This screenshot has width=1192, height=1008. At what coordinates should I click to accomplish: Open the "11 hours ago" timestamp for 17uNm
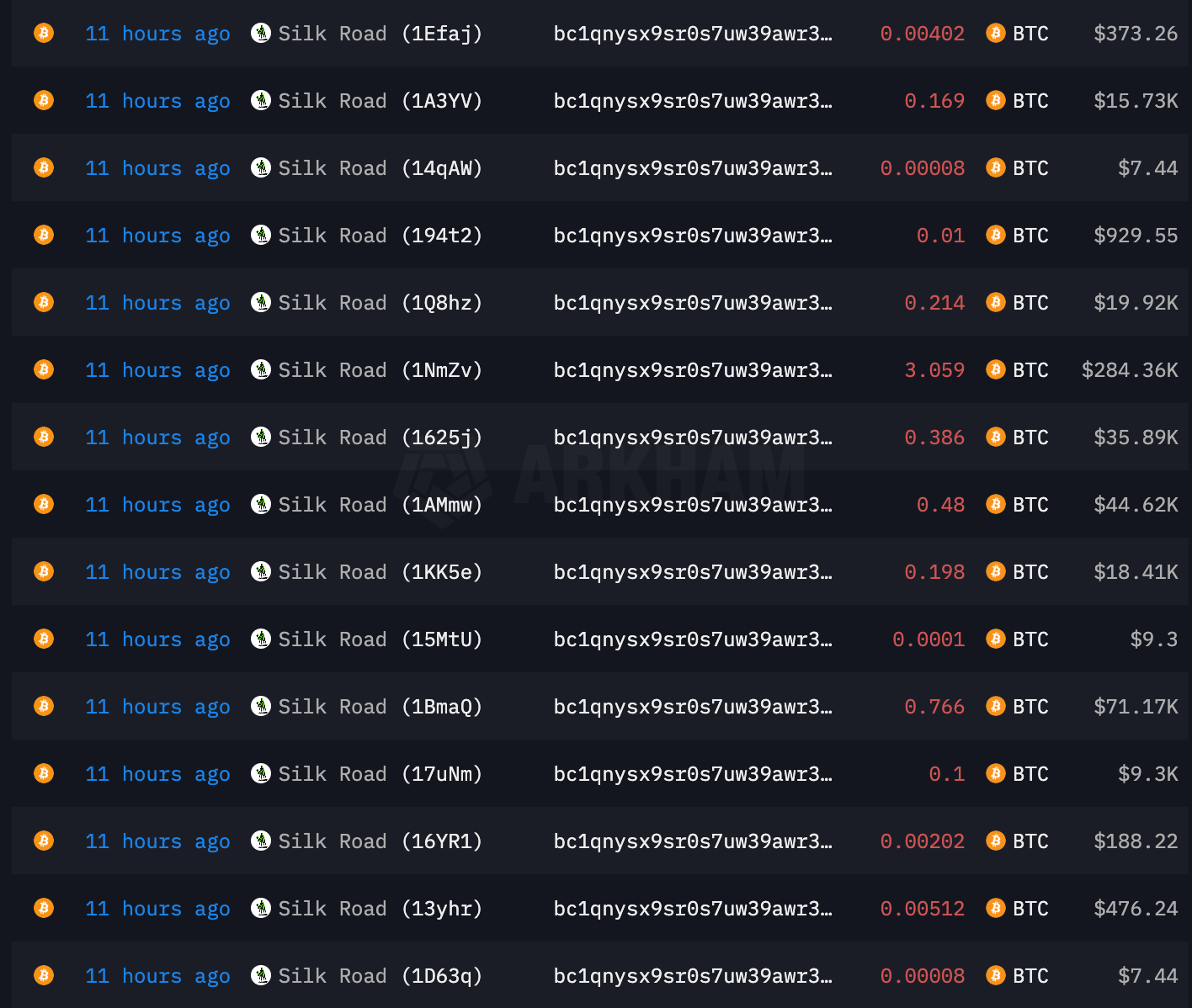click(157, 774)
